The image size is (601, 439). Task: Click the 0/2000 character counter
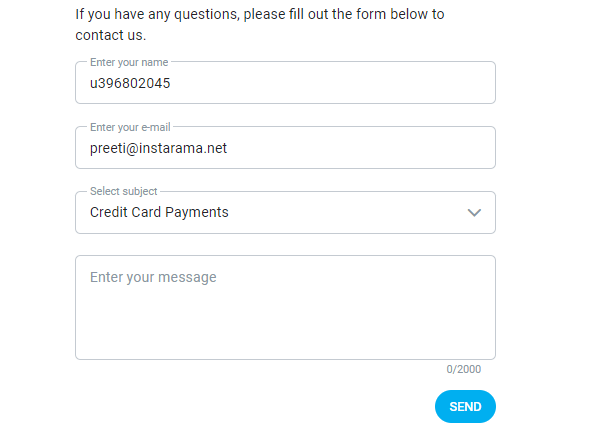coord(463,369)
